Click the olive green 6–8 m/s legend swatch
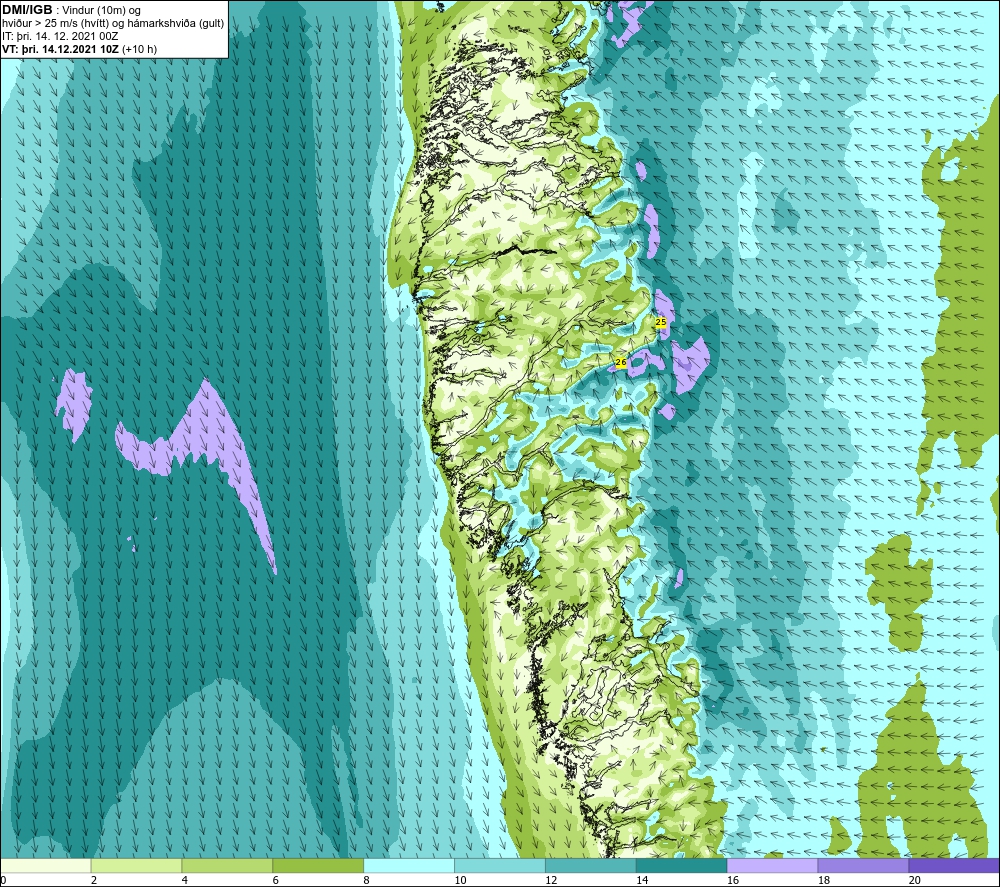 pyautogui.click(x=318, y=865)
